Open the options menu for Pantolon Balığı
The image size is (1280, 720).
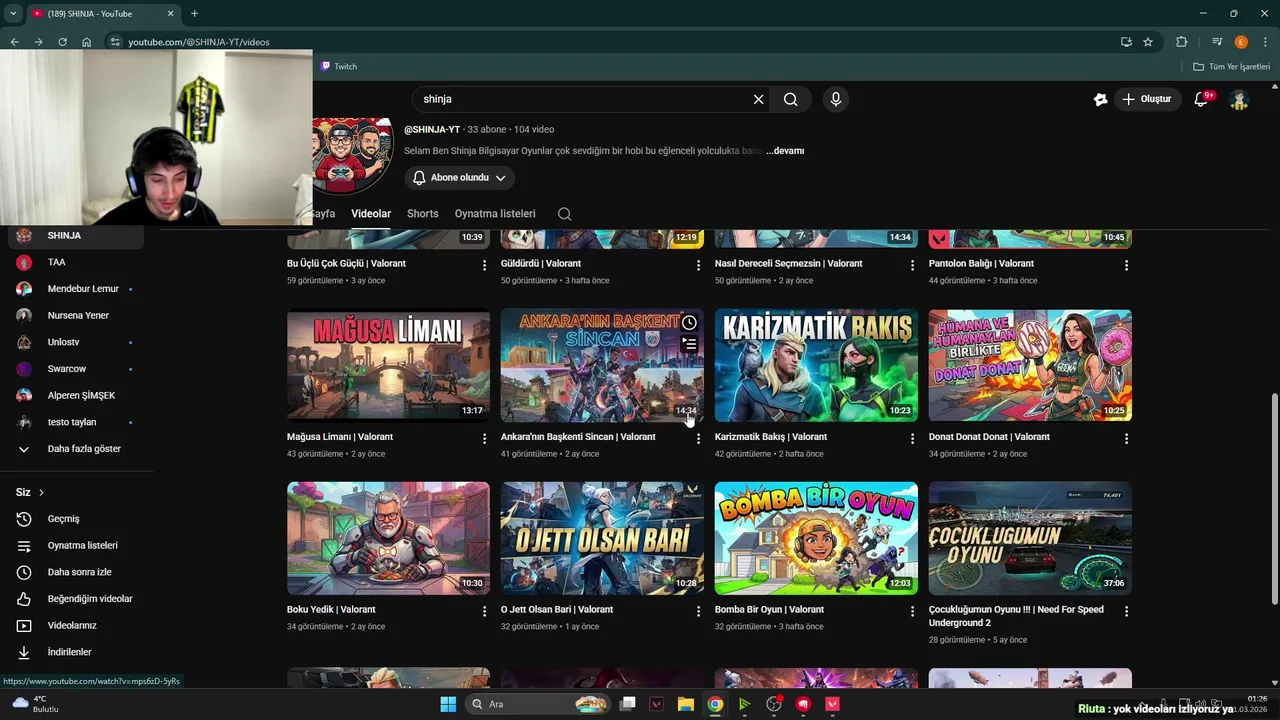point(1126,265)
